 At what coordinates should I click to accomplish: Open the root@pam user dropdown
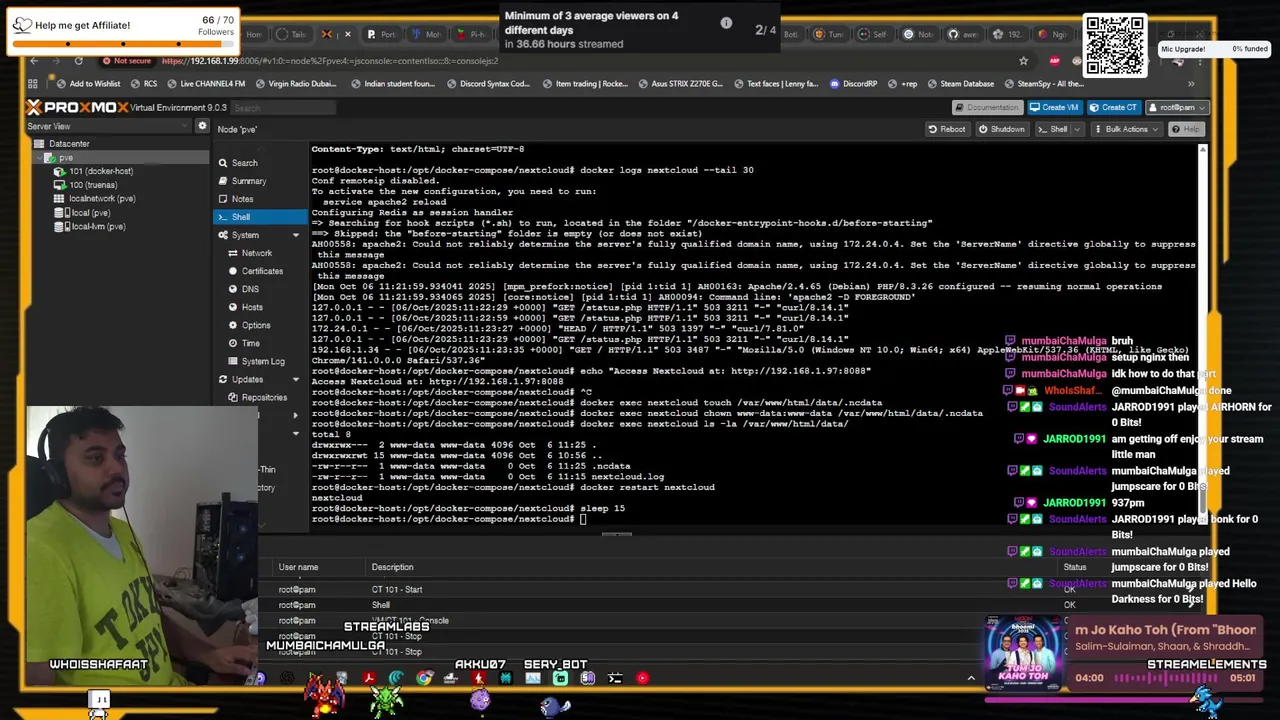[1176, 107]
